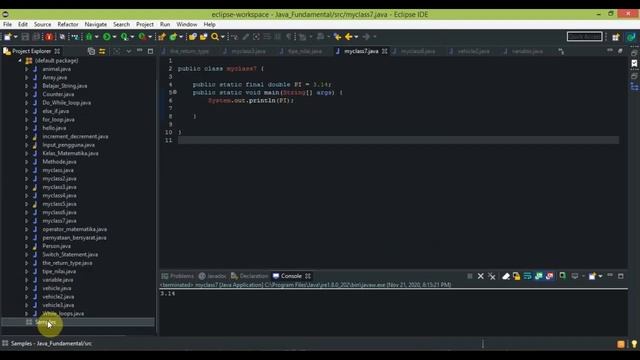Image resolution: width=640 pixels, height=360 pixels.
Task: Navigate back with yellow arrow icon
Action: (349, 37)
